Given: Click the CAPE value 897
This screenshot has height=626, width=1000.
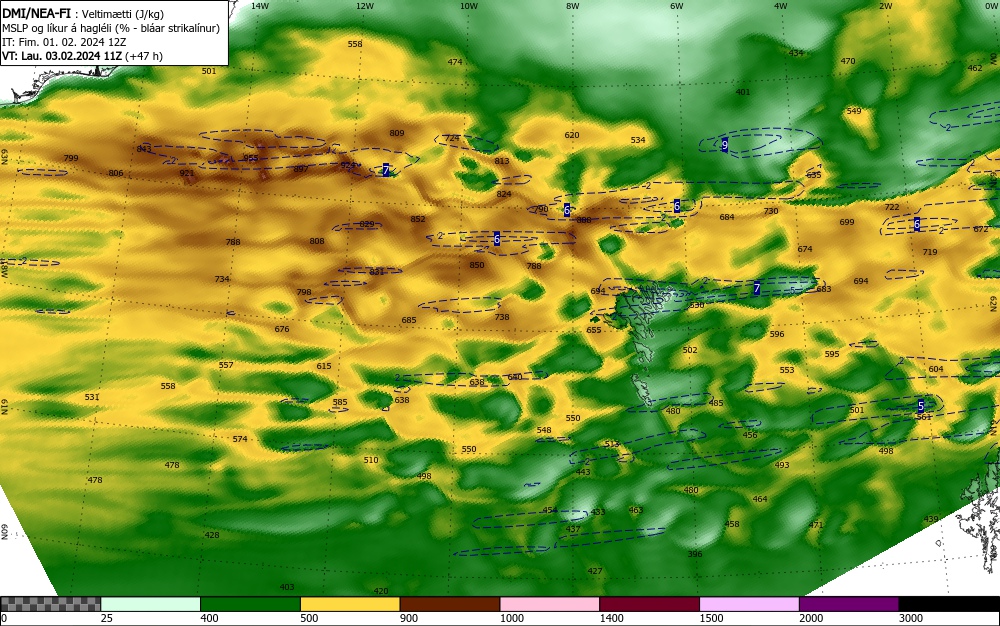Looking at the screenshot, I should pos(301,169).
